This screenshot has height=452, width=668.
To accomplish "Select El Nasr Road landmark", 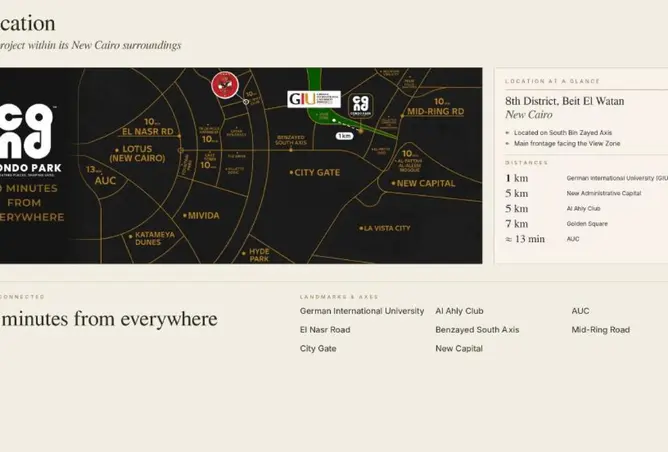I will [325, 330].
